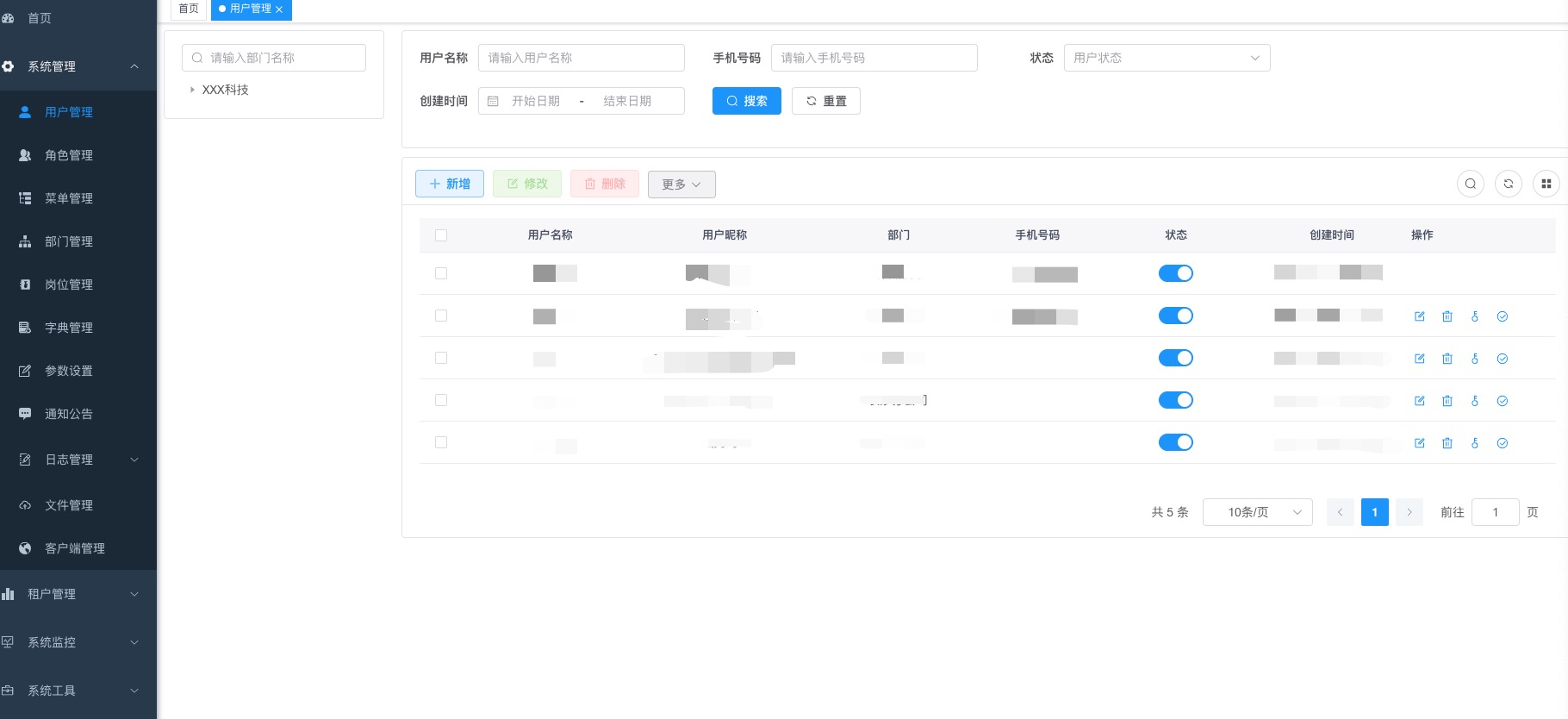This screenshot has width=1568, height=719.
Task: Click the next page arrow in pagination
Action: point(1409,512)
